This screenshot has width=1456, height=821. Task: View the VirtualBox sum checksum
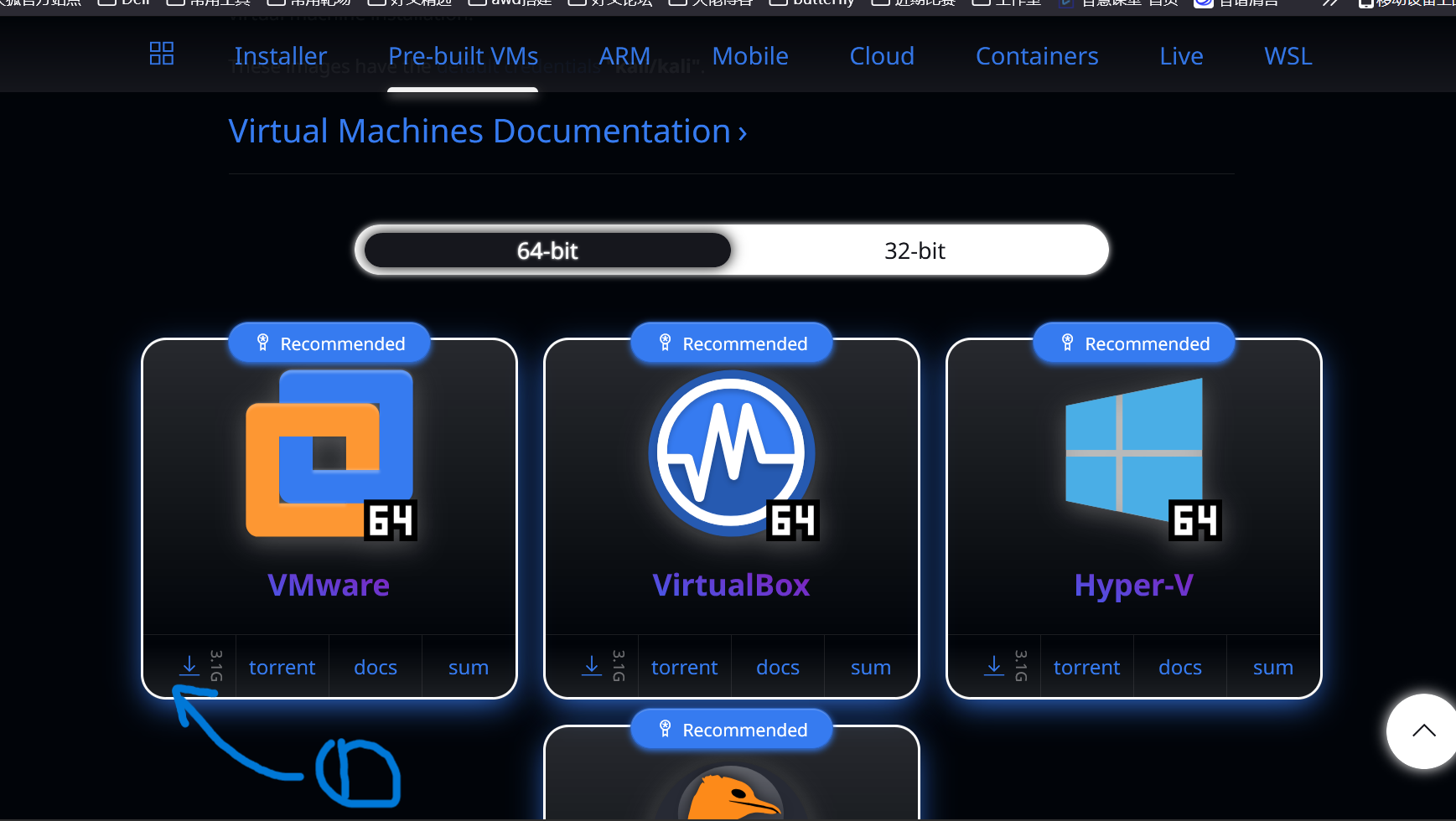[x=871, y=667]
